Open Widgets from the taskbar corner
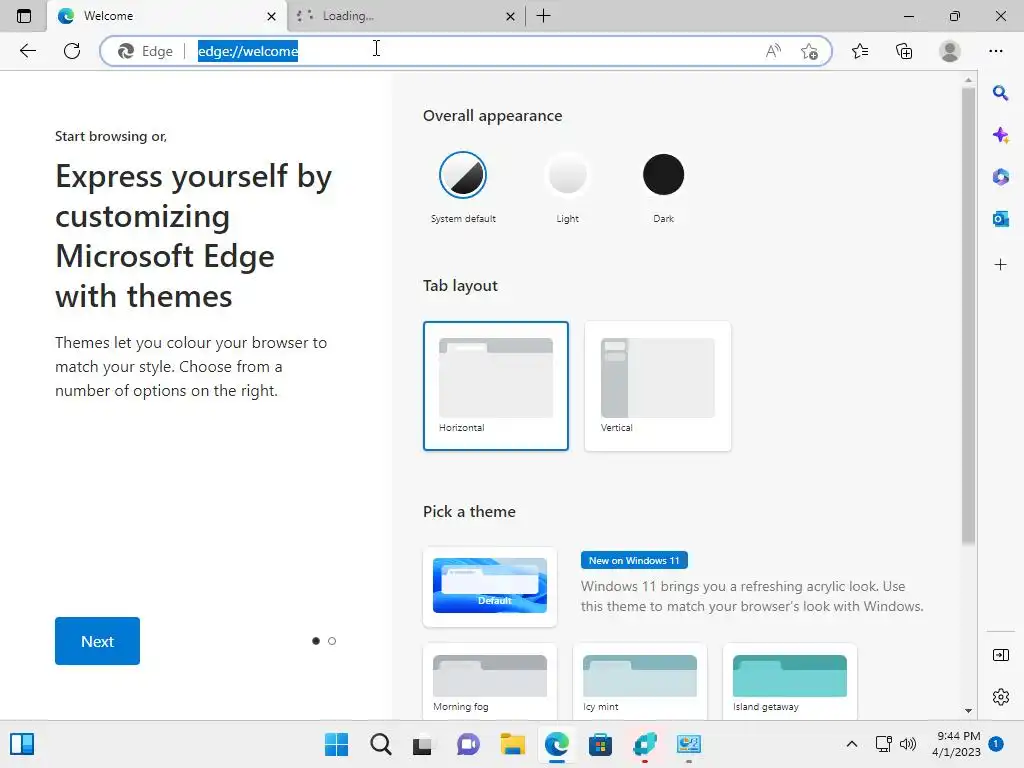The image size is (1024, 768). [22, 744]
